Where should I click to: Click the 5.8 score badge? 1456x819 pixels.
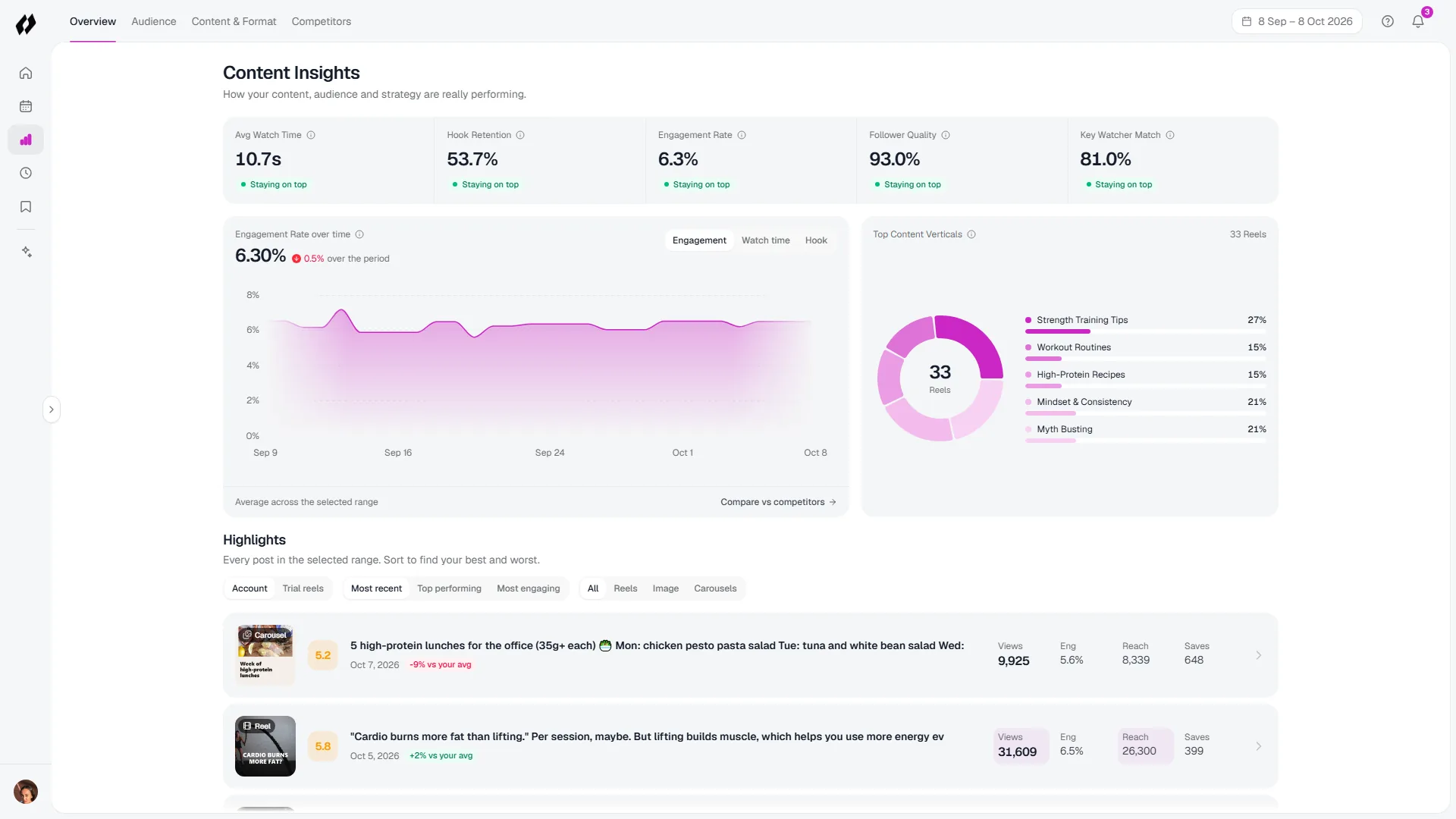[x=323, y=746]
